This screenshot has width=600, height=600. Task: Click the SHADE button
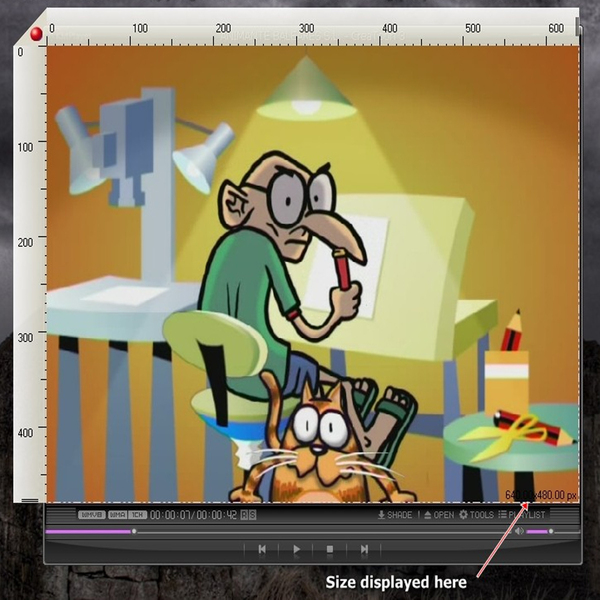click(x=395, y=515)
